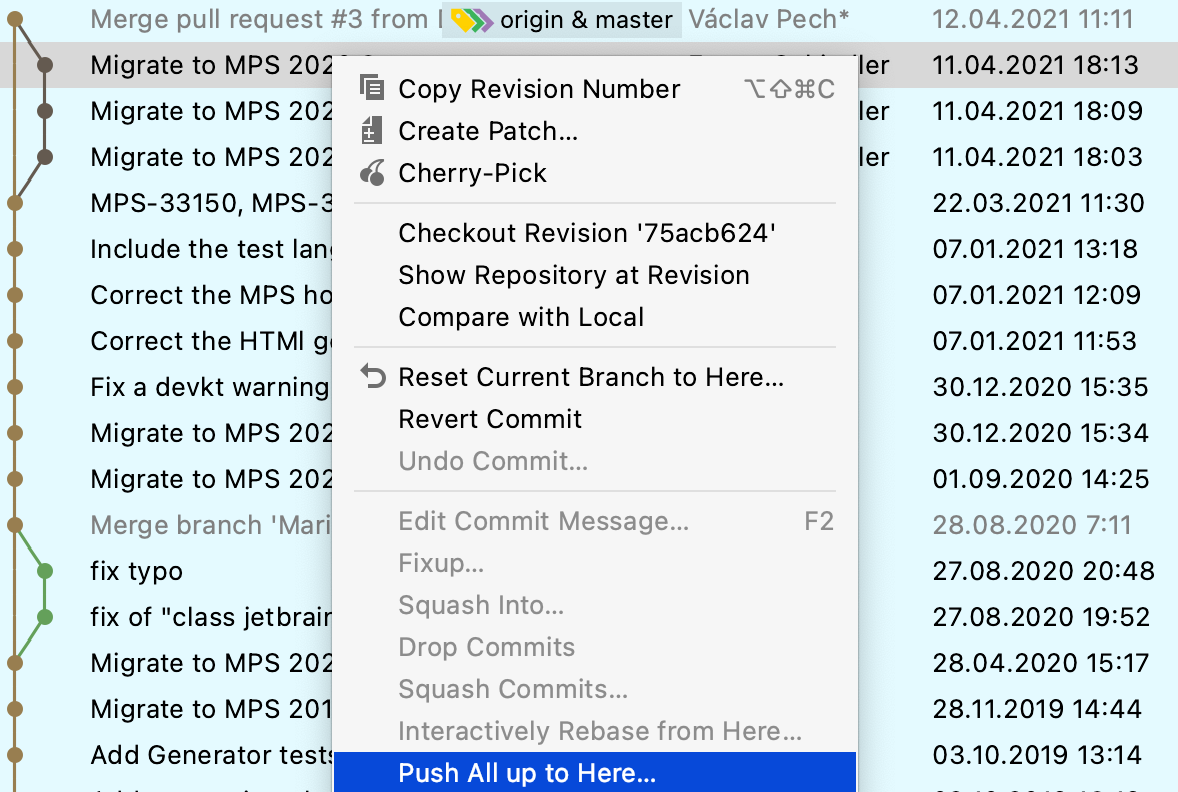Screen dimensions: 1178x792
Task: Choose Checkout Revision '75acb624'
Action: coord(587,233)
